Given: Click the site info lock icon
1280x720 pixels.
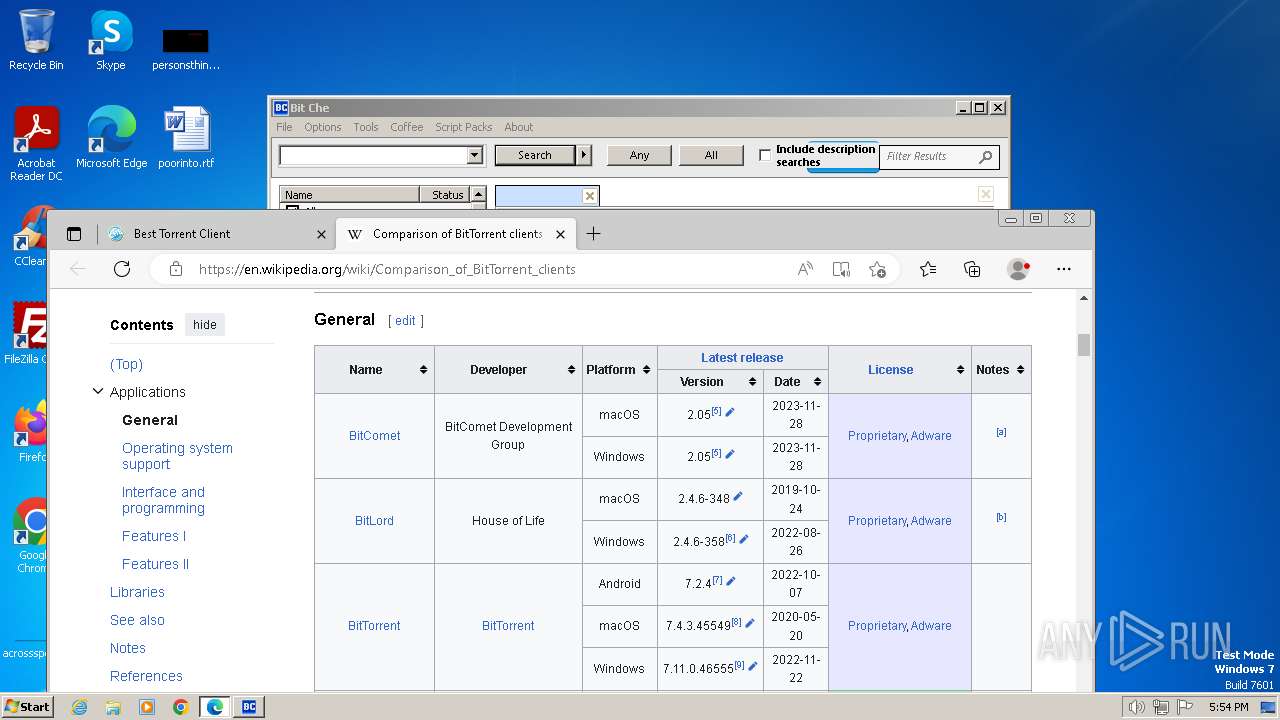Looking at the screenshot, I should (176, 269).
